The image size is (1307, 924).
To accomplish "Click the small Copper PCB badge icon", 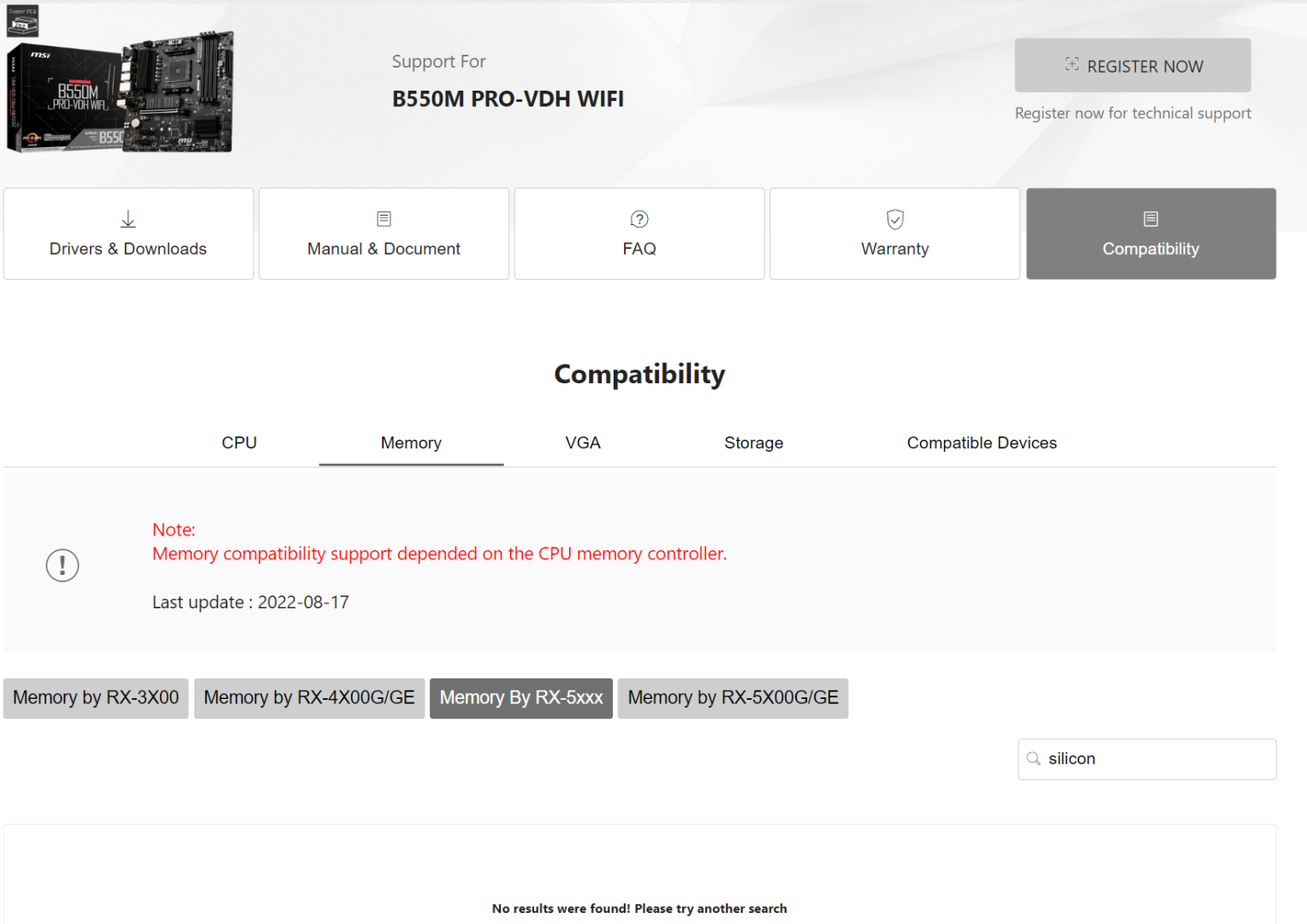I will [x=22, y=21].
